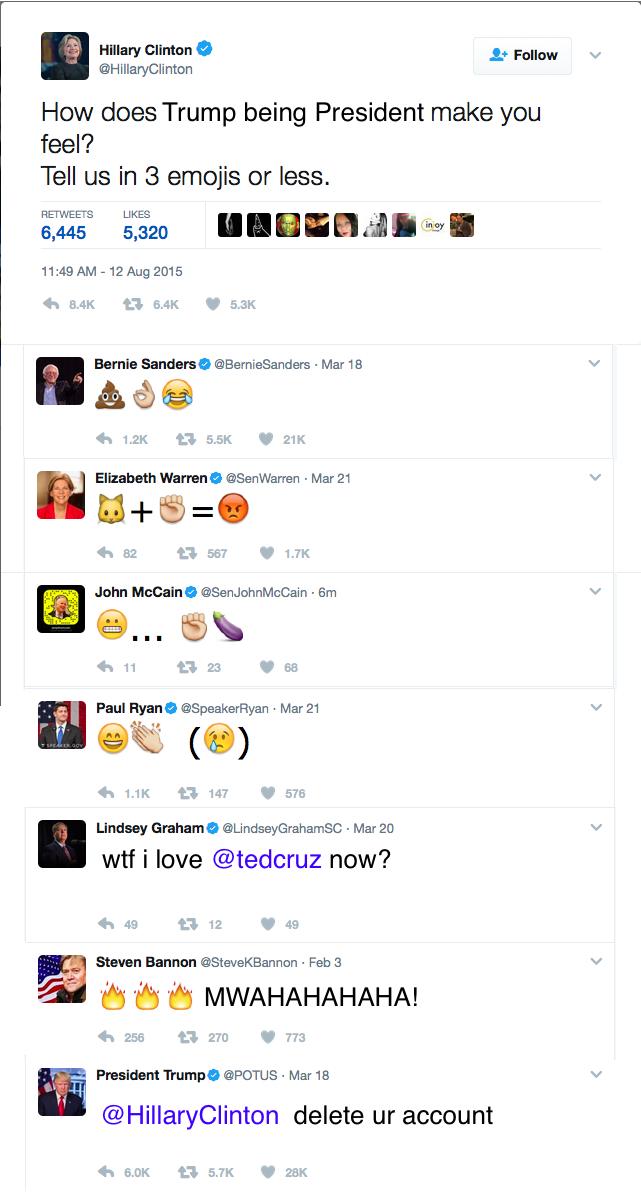
Task: Retweet John McCain's reply
Action: coord(184,667)
